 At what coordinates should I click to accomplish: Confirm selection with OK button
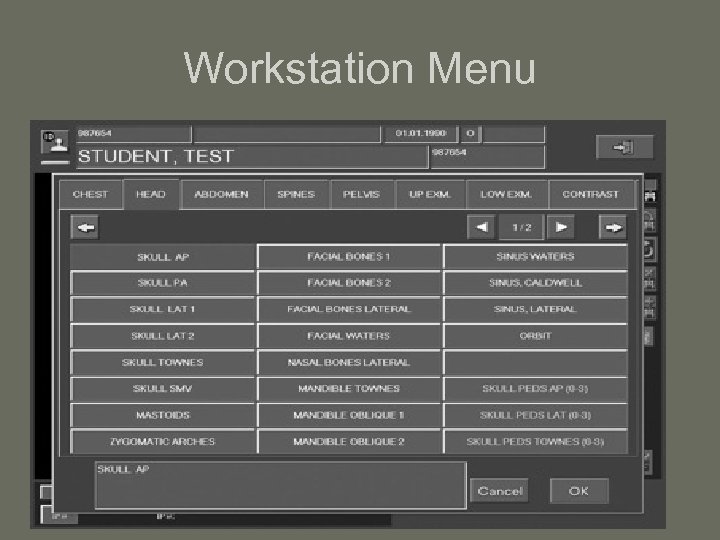tap(579, 491)
